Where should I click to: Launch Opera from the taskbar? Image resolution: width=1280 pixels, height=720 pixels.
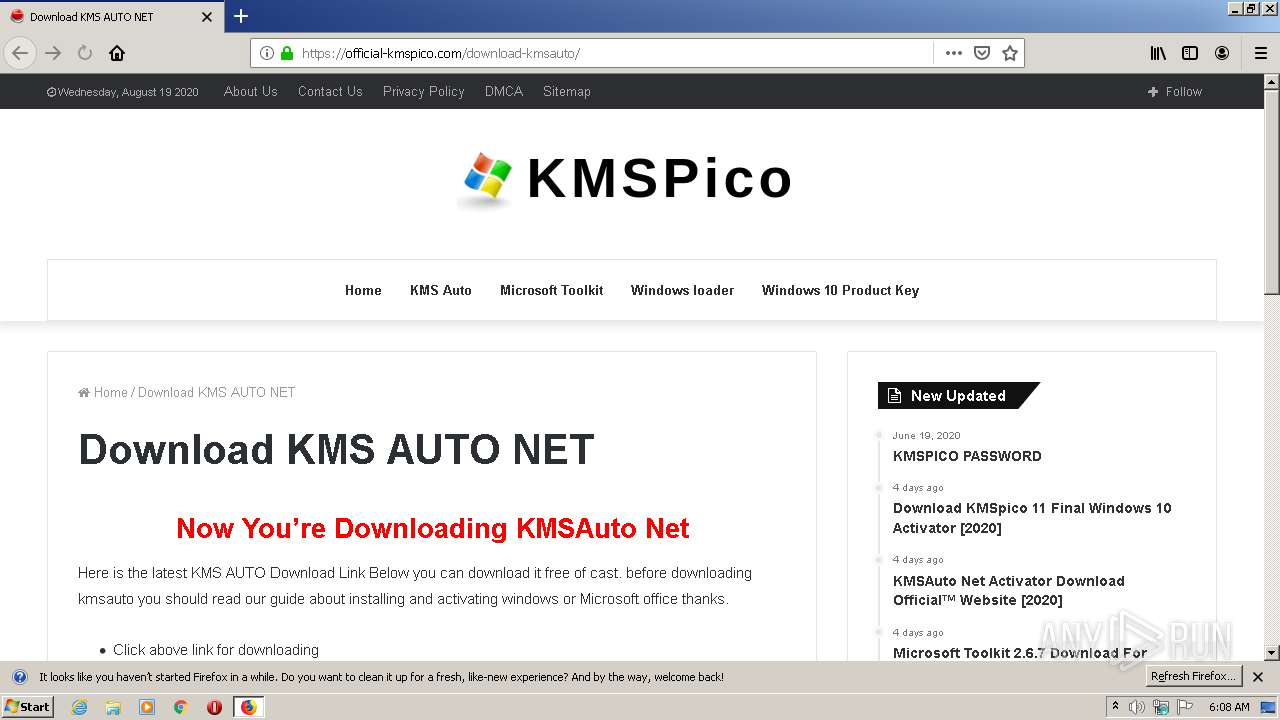click(x=214, y=707)
